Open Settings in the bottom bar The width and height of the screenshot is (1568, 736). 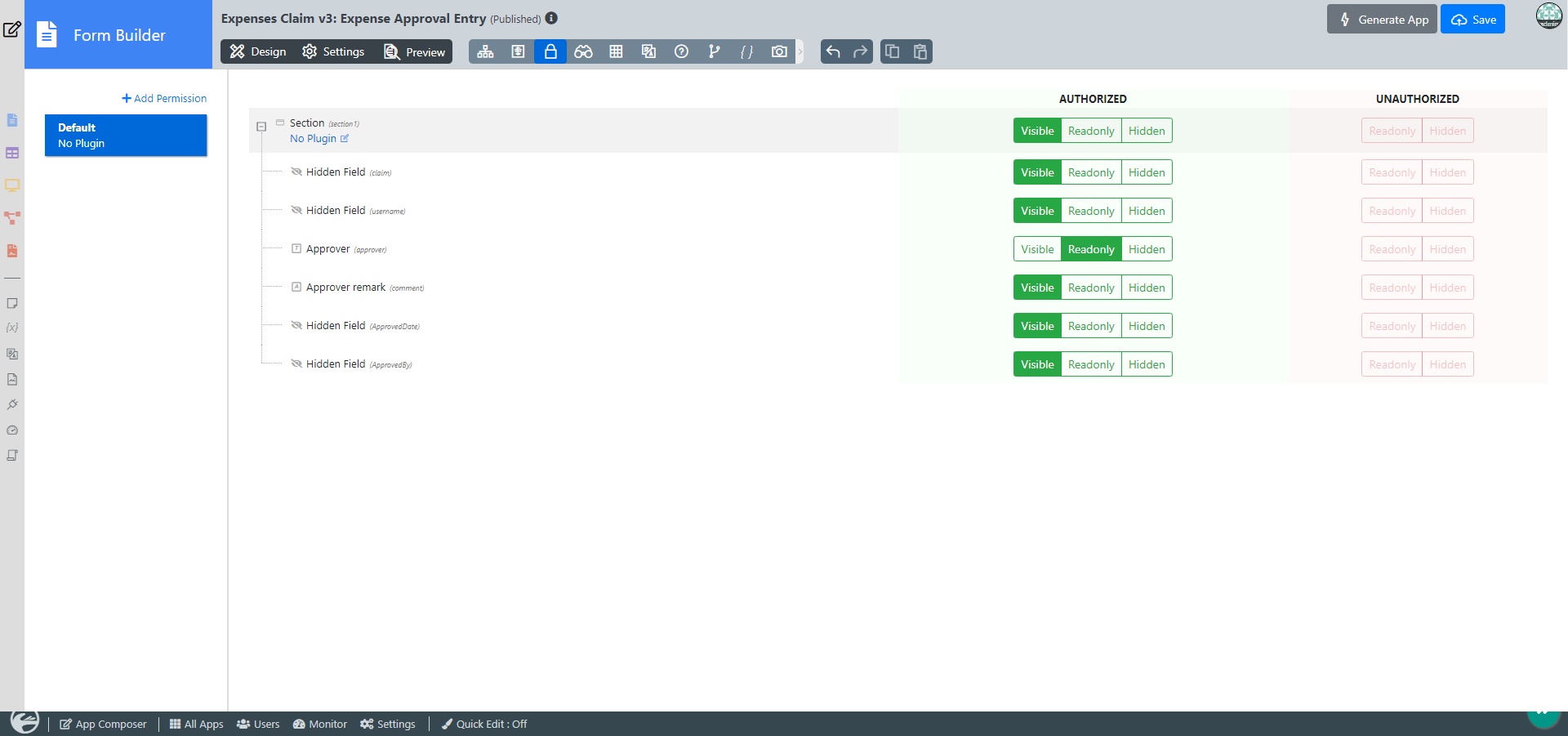[388, 724]
